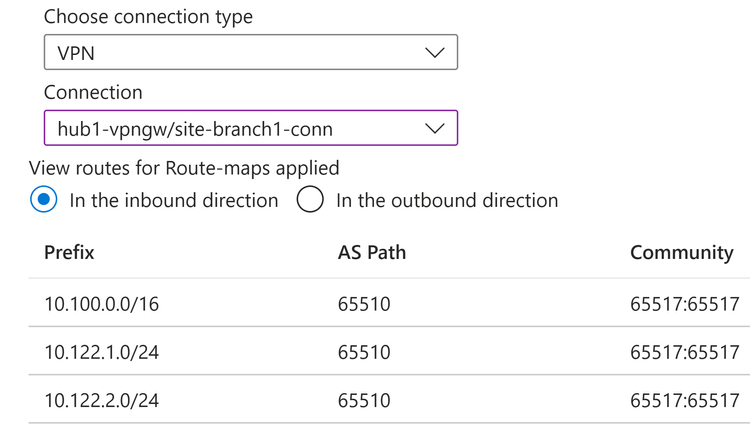This screenshot has width=750, height=424.
Task: Select the 10.122.2.0/24 prefix row
Action: [101, 401]
